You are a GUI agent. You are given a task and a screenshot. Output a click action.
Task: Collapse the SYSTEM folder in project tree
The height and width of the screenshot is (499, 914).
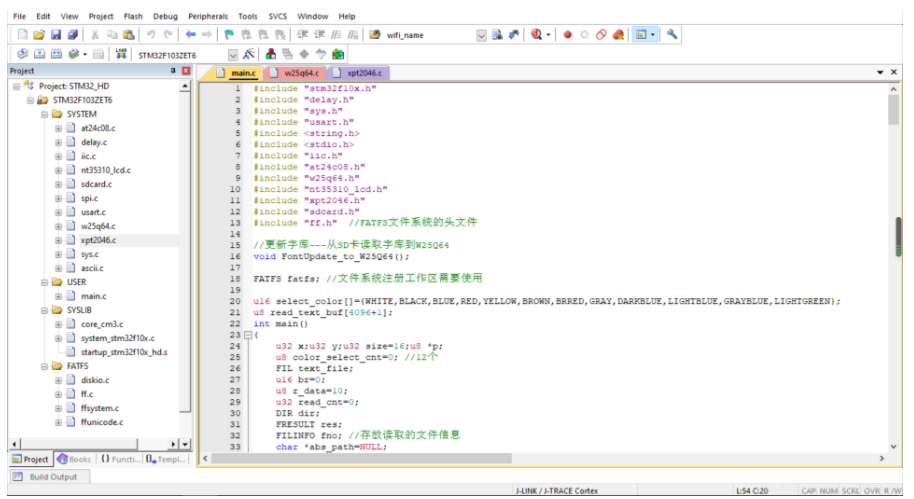coord(44,114)
